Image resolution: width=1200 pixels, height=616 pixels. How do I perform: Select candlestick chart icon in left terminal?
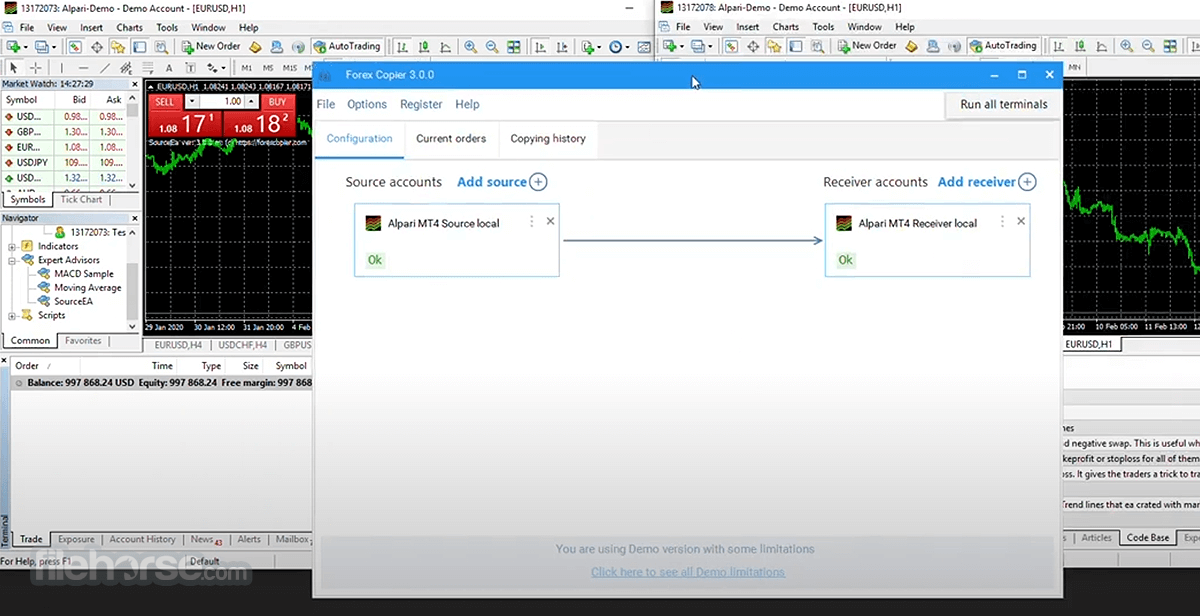pos(424,46)
